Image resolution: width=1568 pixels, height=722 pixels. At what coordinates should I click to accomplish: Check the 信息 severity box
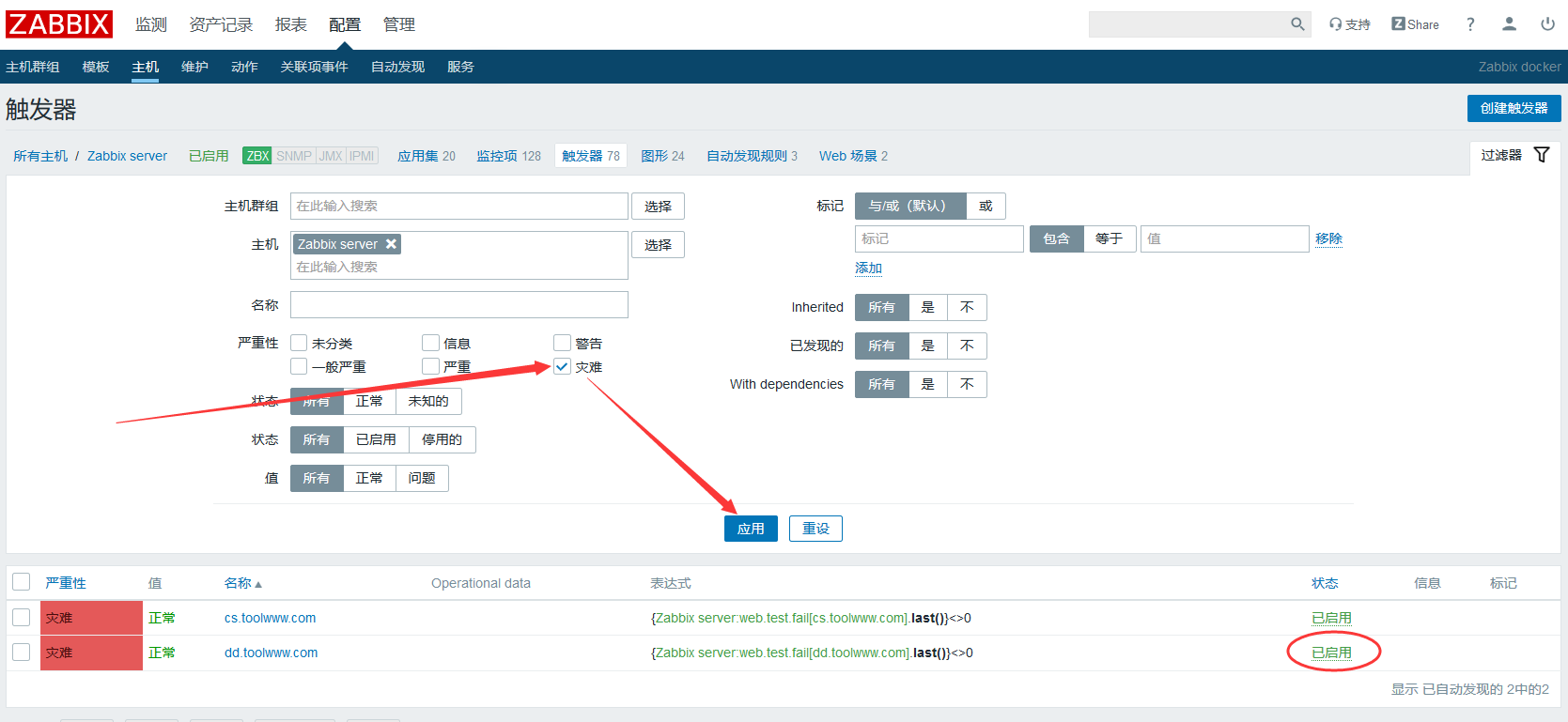pos(430,343)
